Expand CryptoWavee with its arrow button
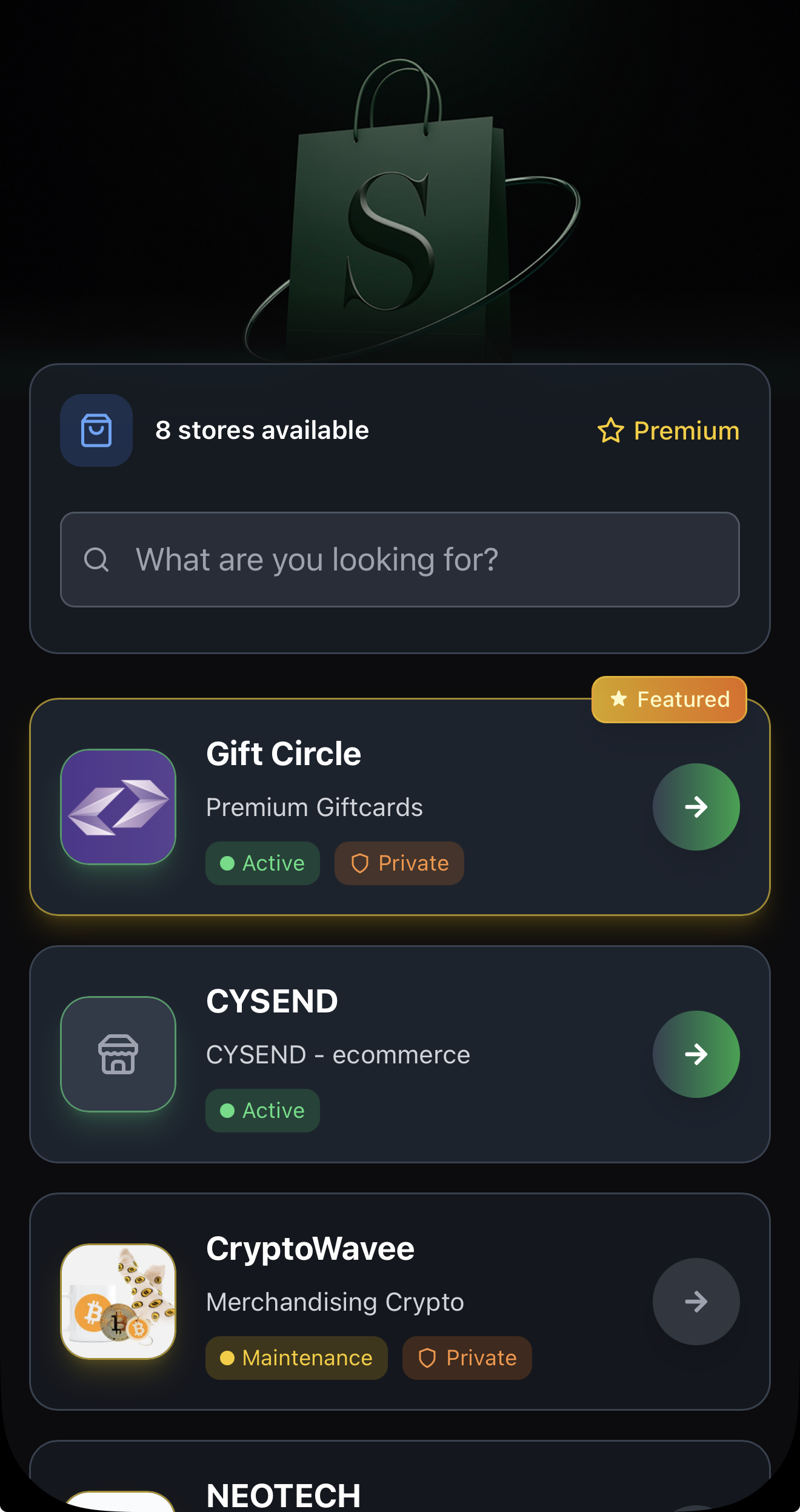Viewport: 800px width, 1512px height. click(696, 1302)
